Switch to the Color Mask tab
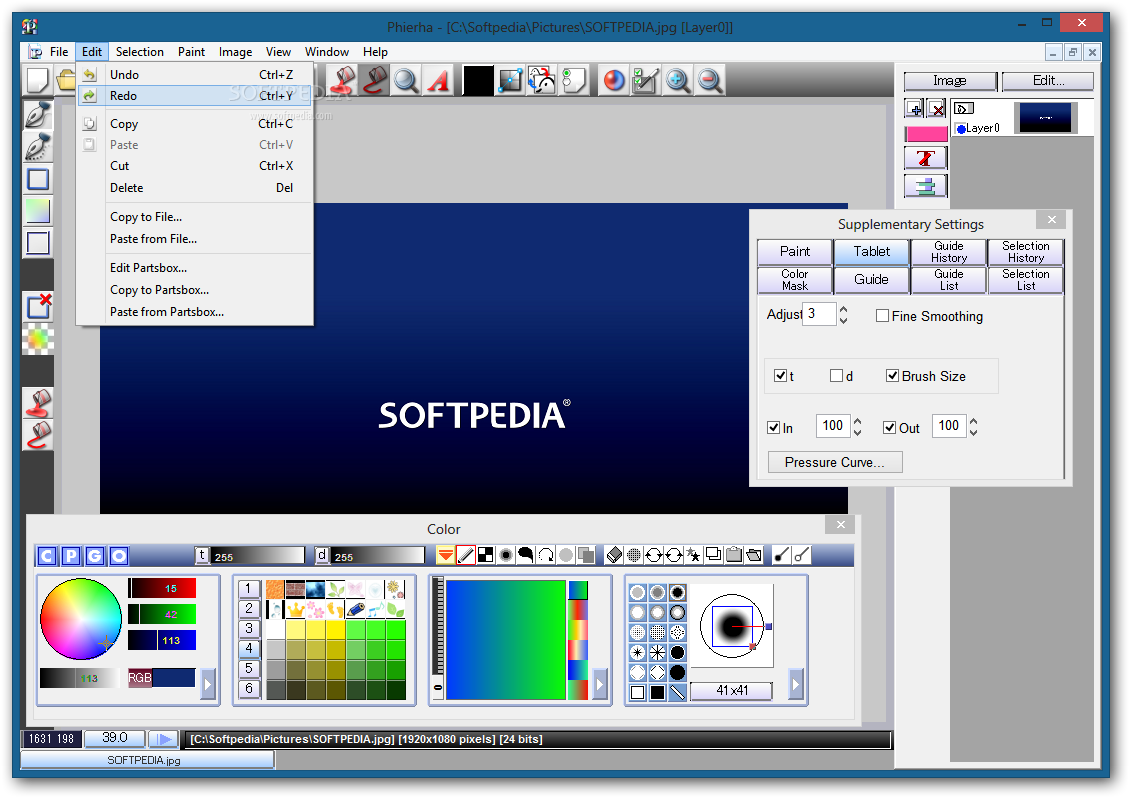The height and width of the screenshot is (798, 1130). [x=795, y=280]
